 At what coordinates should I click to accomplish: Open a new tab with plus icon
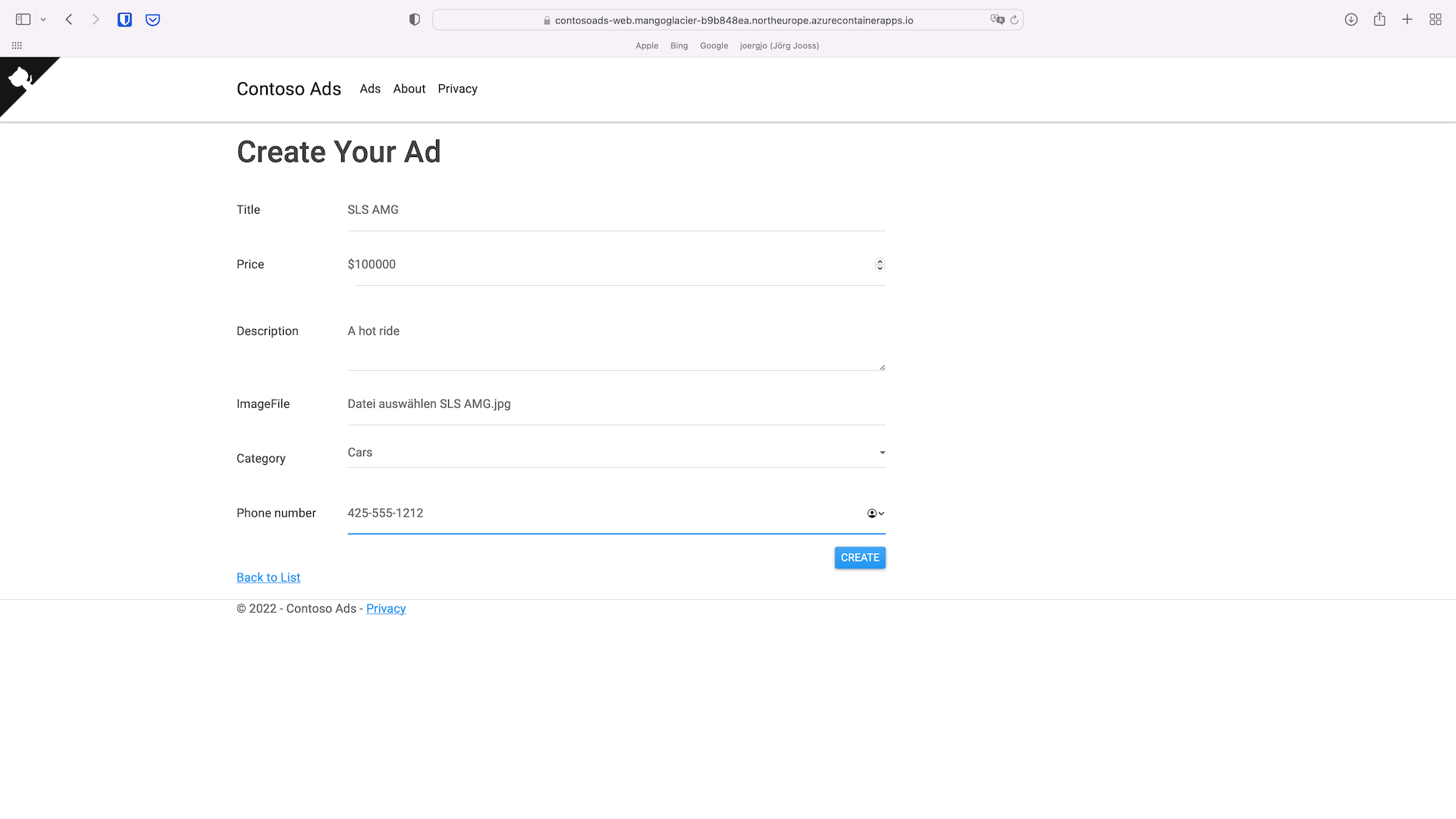click(x=1407, y=20)
